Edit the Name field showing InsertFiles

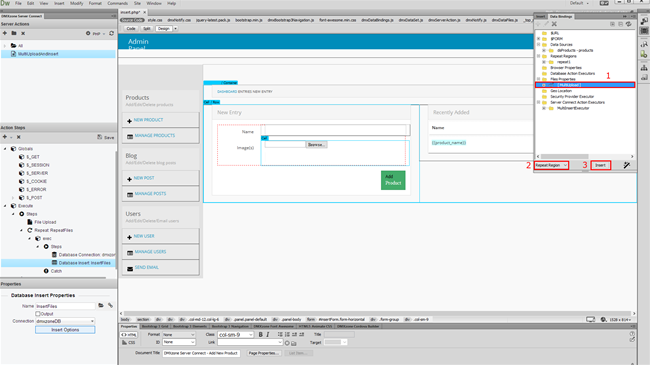[x=65, y=306]
